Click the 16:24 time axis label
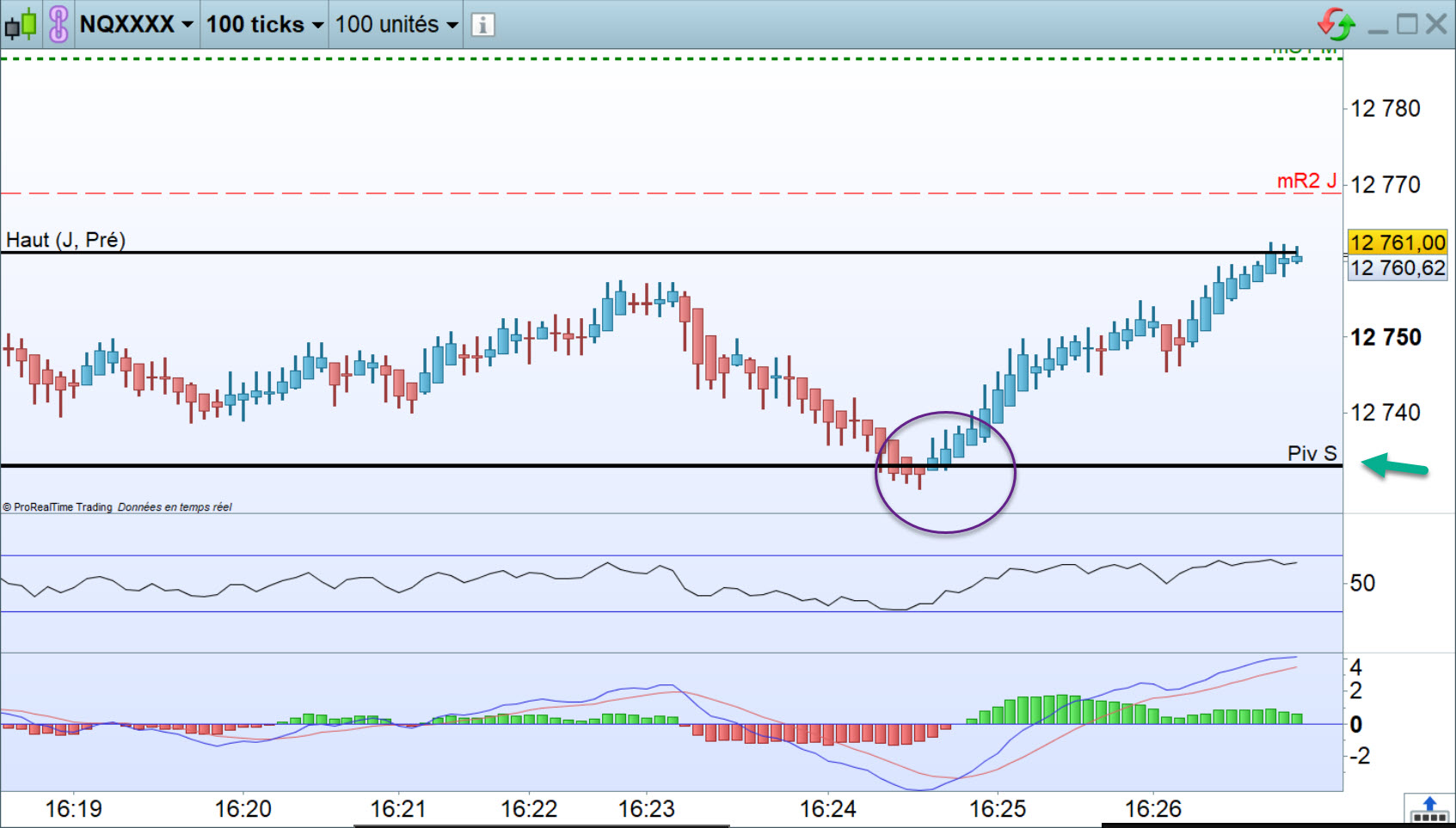Screen dimensions: 1456x828 [828, 809]
